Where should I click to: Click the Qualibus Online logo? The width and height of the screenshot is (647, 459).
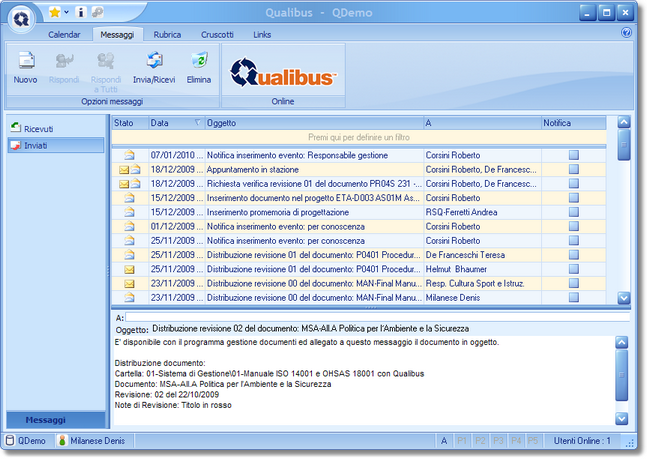(283, 71)
